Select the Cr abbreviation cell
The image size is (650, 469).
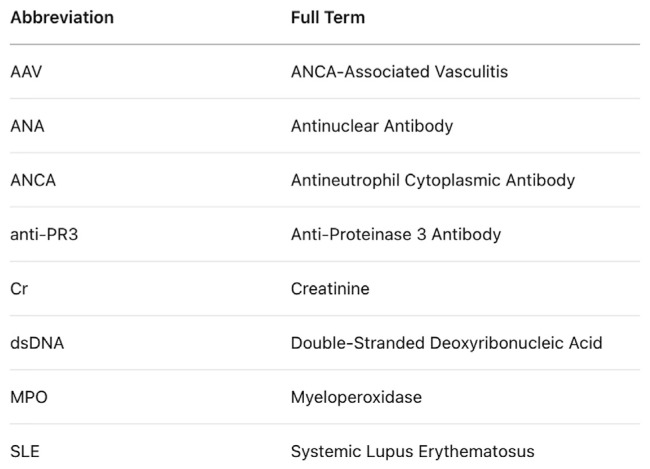coord(18,288)
